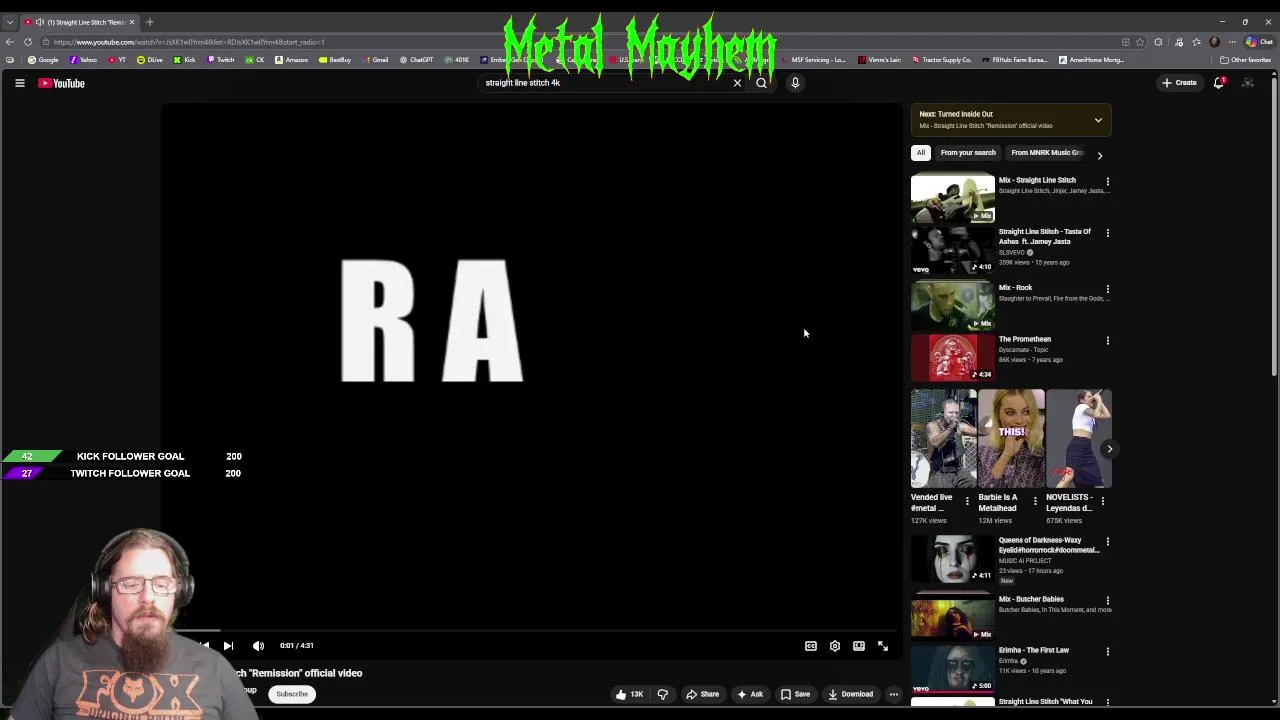Open the Create menu
The image size is (1280, 720).
tap(1180, 83)
